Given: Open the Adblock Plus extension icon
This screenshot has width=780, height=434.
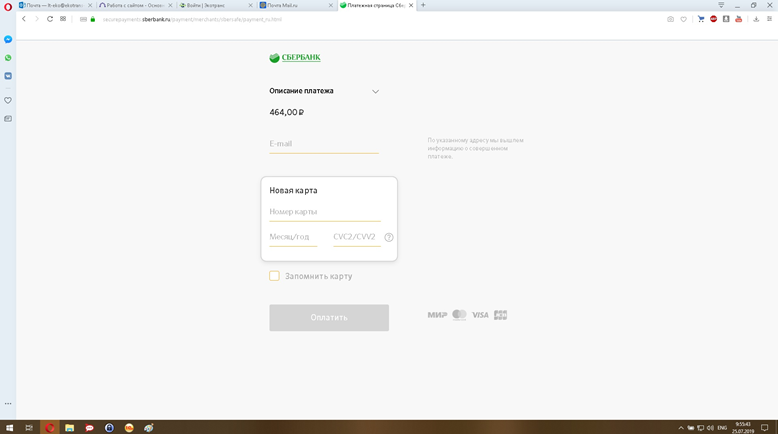Looking at the screenshot, I should (x=713, y=19).
